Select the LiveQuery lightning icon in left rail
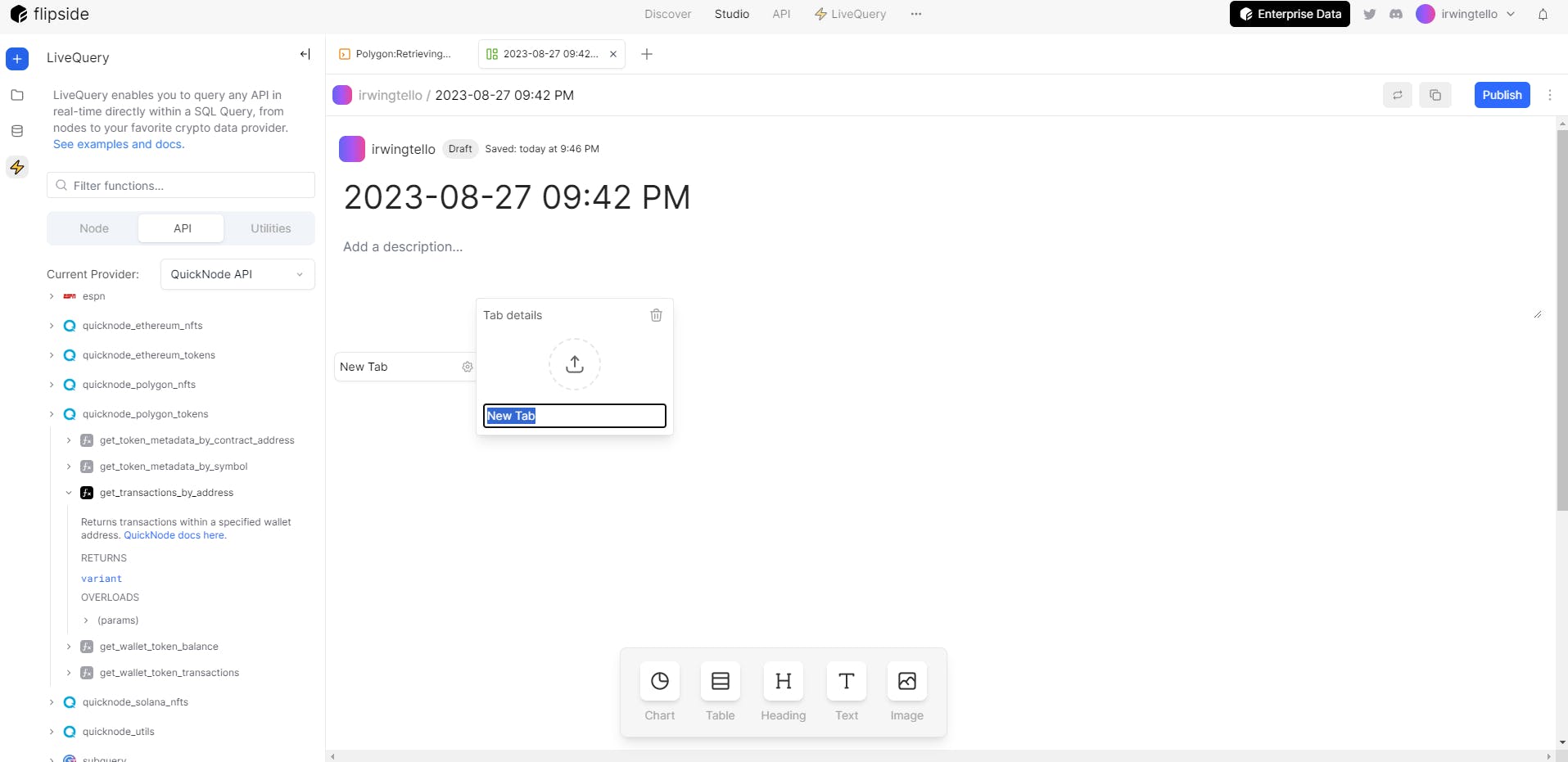The image size is (1568, 762). click(17, 168)
